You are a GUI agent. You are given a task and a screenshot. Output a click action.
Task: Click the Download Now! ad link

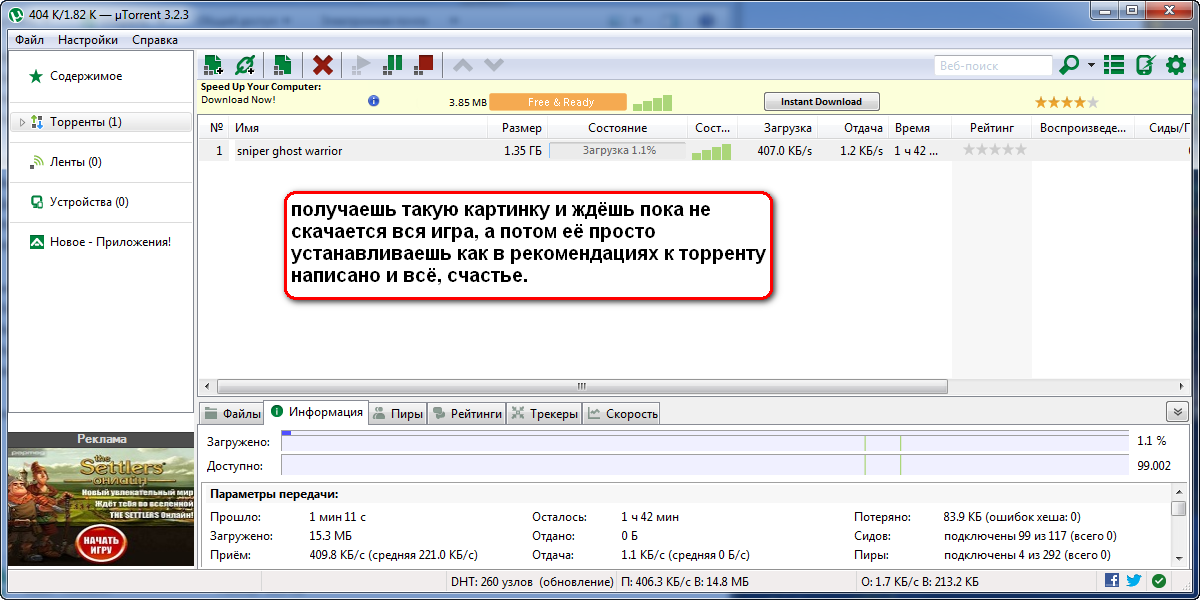click(238, 99)
